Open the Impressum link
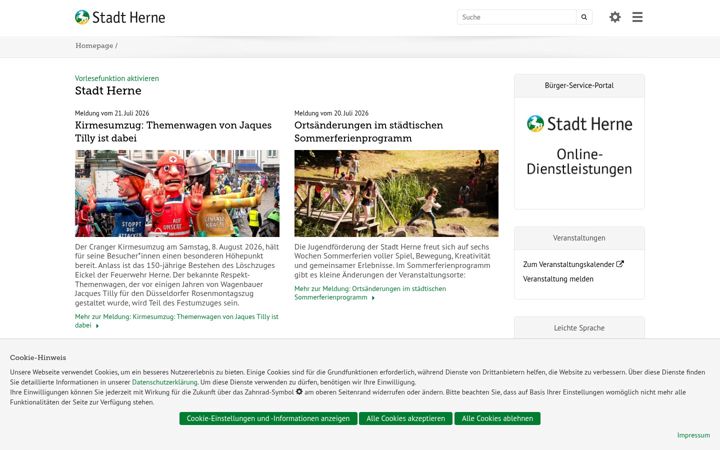The image size is (720, 450). (x=693, y=435)
